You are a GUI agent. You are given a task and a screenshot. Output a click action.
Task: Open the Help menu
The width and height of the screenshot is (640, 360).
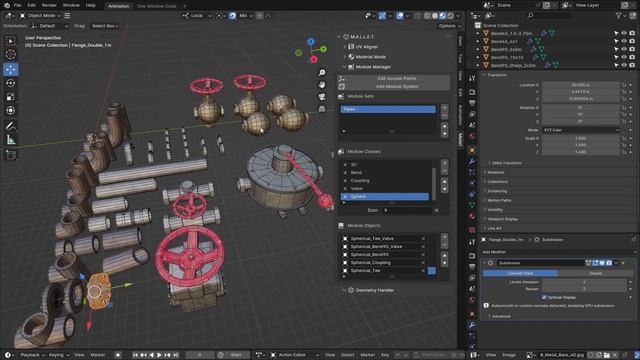pyautogui.click(x=91, y=5)
